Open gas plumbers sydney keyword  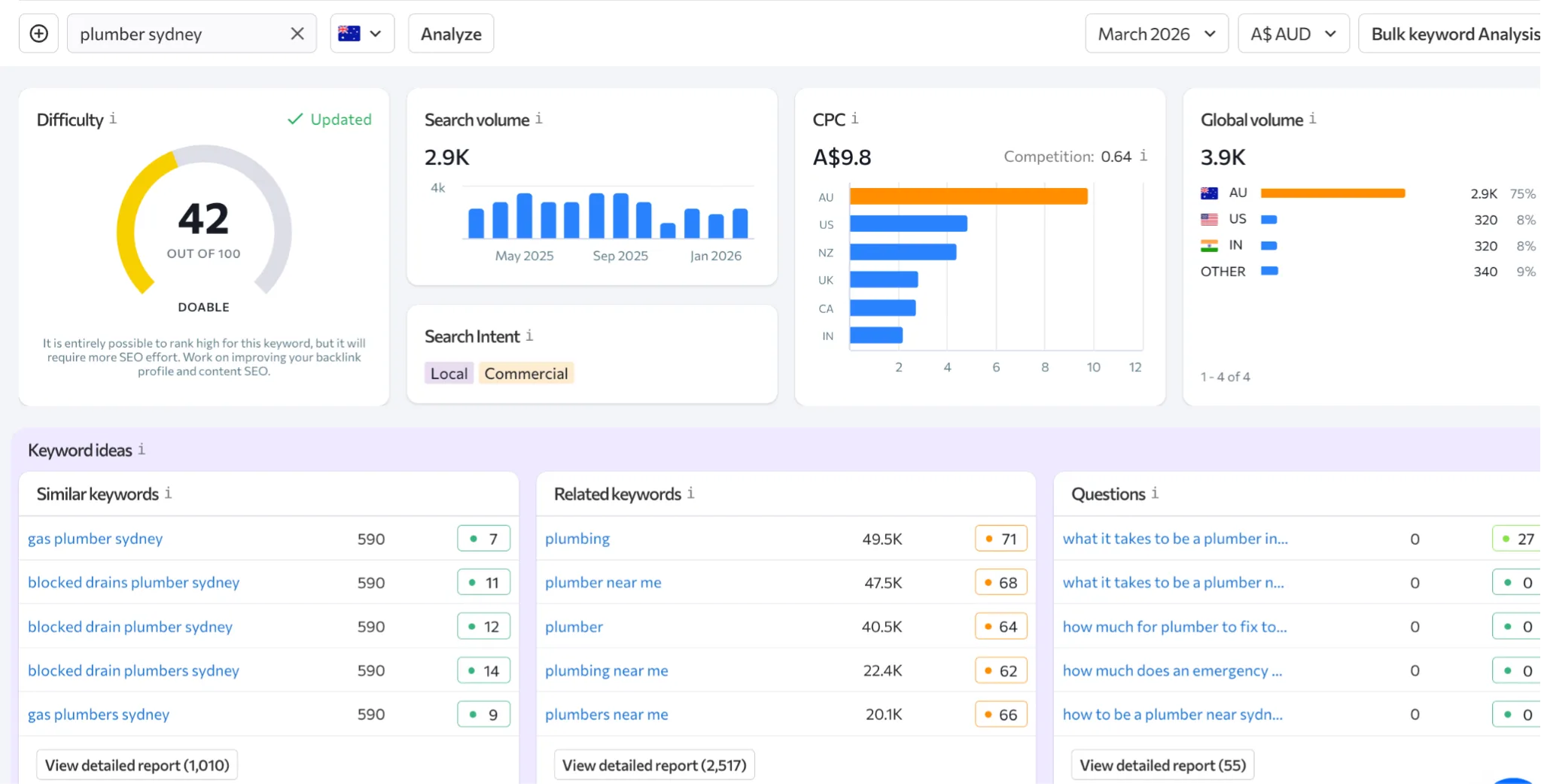(x=99, y=714)
